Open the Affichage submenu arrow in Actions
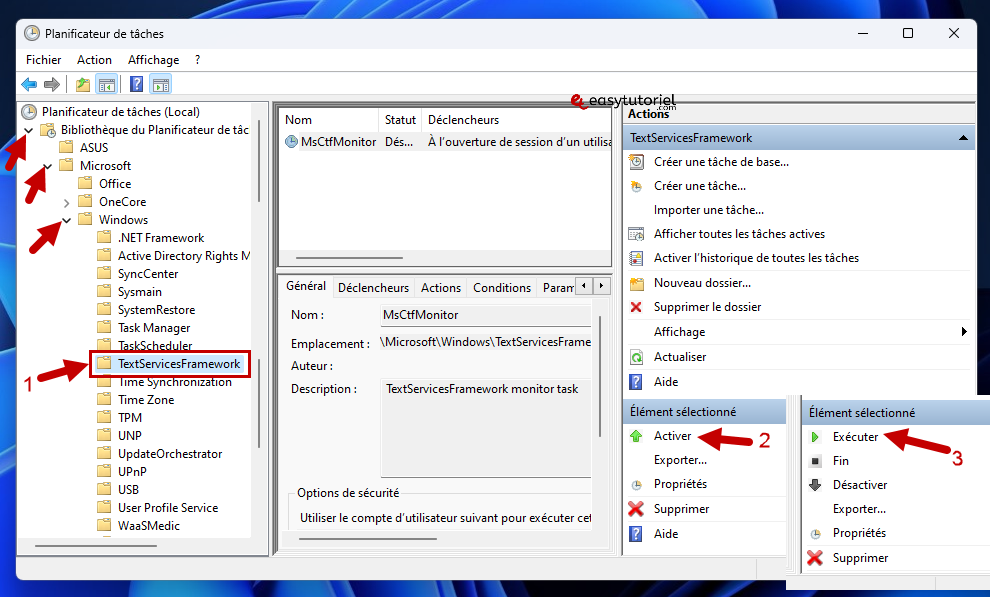The image size is (990, 597). [964, 332]
